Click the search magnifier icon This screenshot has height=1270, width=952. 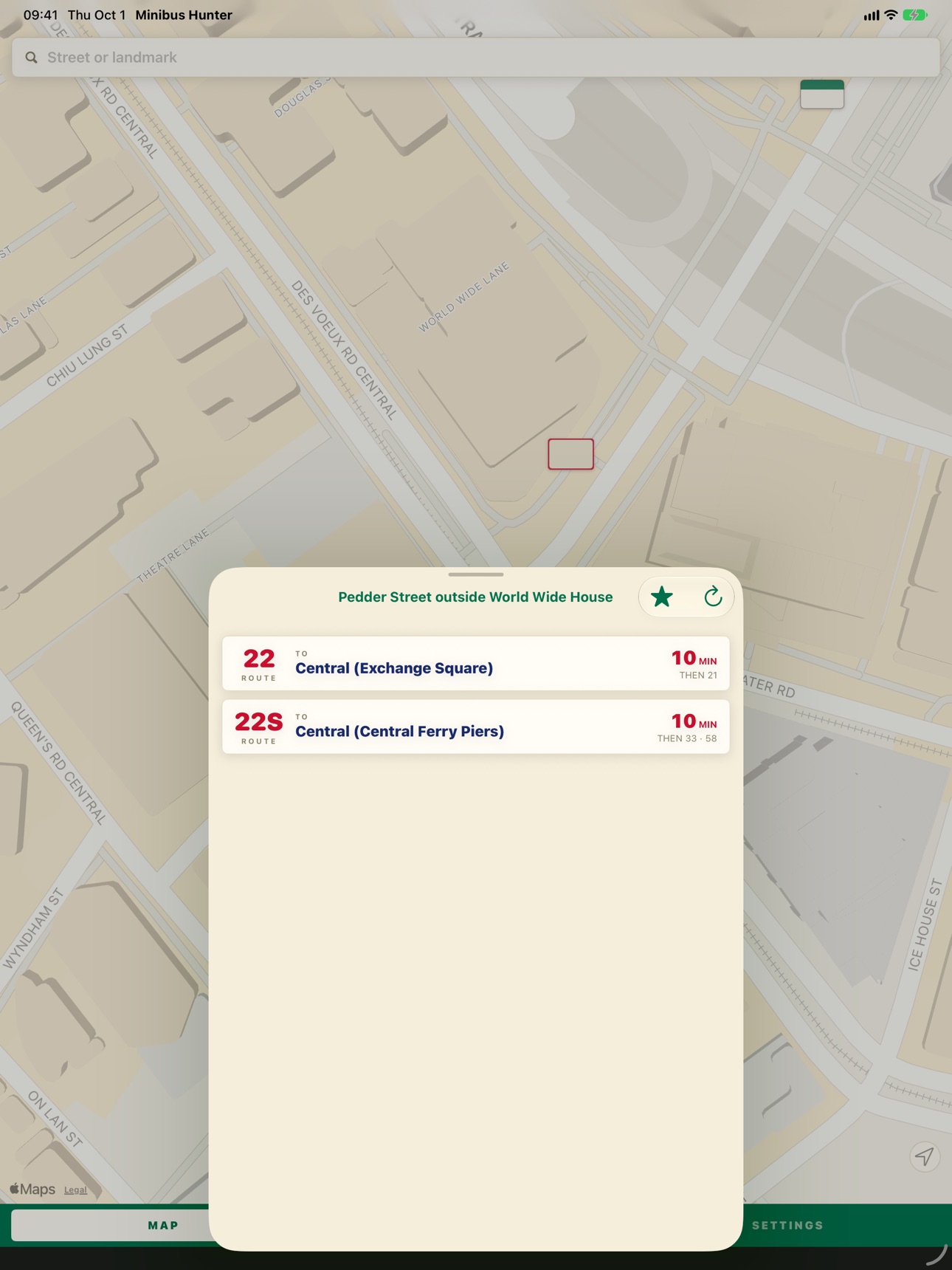31,58
